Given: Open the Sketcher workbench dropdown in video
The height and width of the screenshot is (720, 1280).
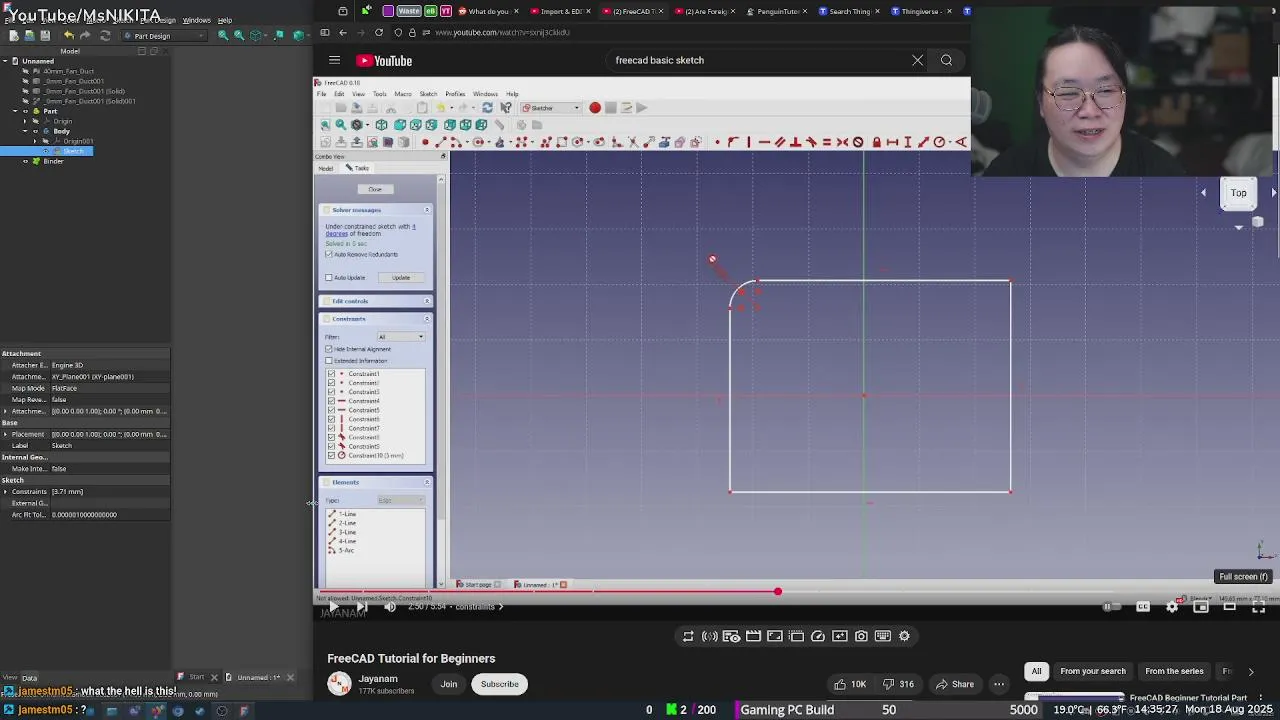Looking at the screenshot, I should coord(551,108).
